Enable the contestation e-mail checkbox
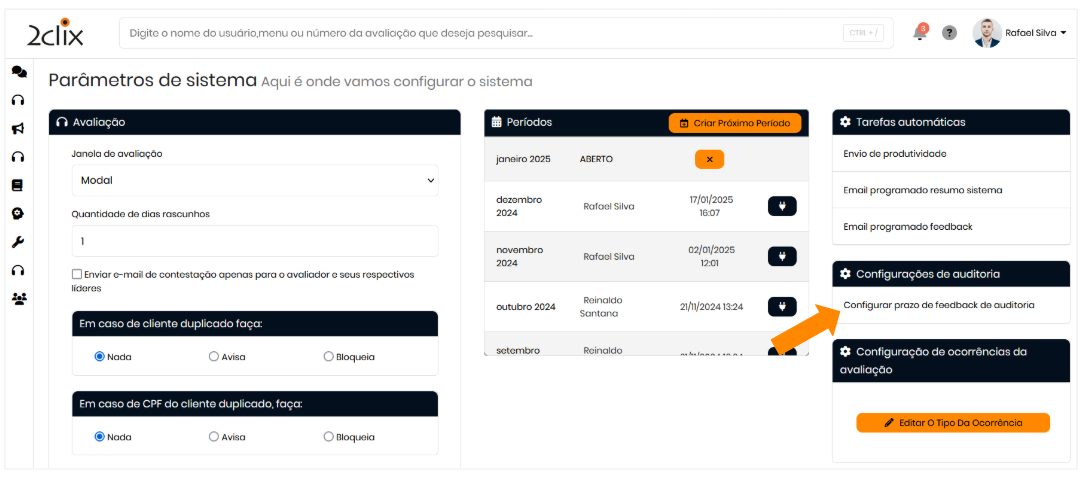Image resolution: width=1084 pixels, height=480 pixels. click(x=77, y=275)
